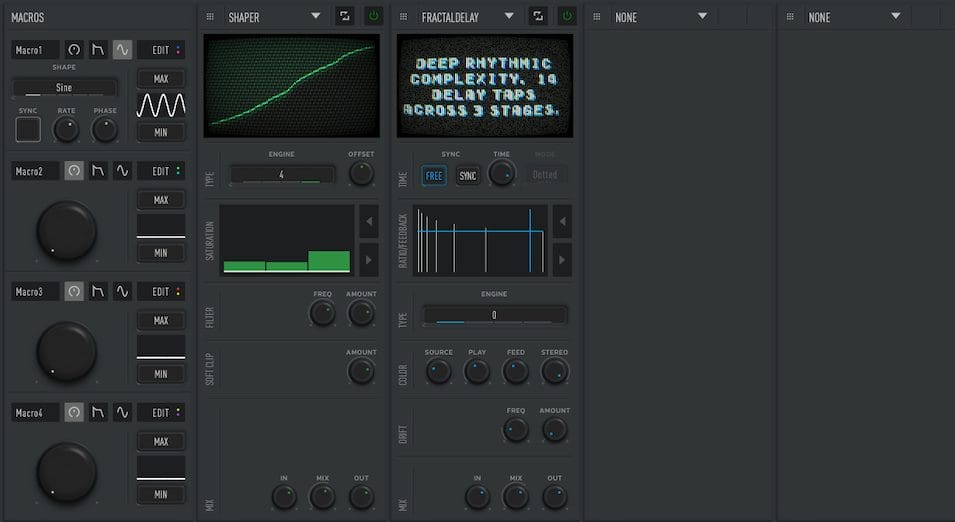955x522 pixels.
Task: Click FractalDelay ratio/feedback right arrow
Action: click(x=562, y=259)
